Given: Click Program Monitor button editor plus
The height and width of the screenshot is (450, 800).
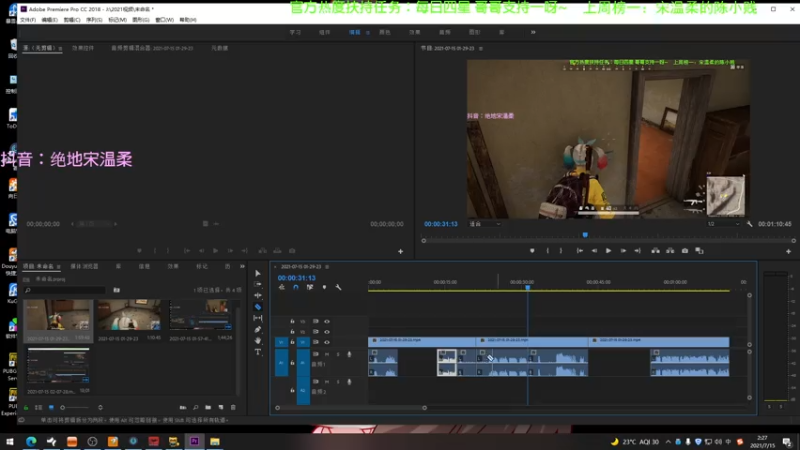Looking at the screenshot, I should (x=788, y=251).
